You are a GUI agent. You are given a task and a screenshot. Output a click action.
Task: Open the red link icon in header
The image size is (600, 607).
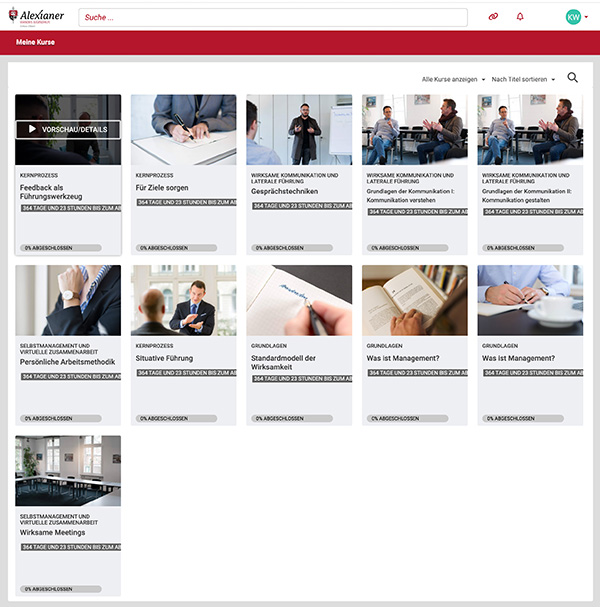(x=493, y=16)
